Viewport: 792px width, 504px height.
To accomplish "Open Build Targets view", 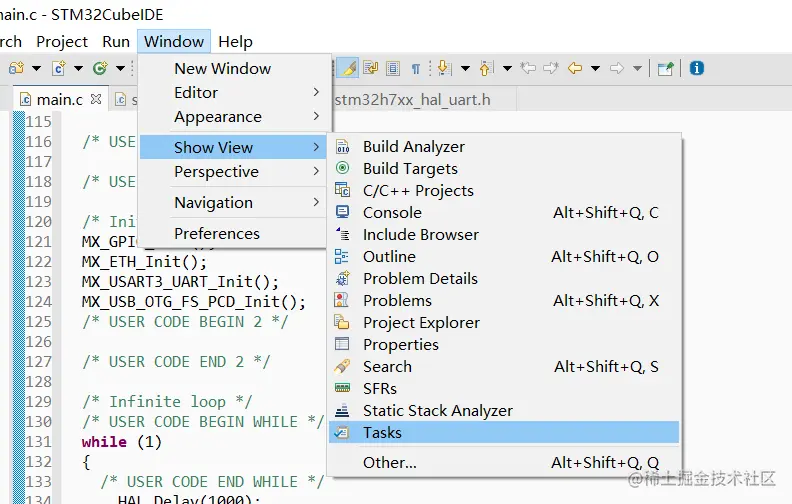I will click(504, 168).
